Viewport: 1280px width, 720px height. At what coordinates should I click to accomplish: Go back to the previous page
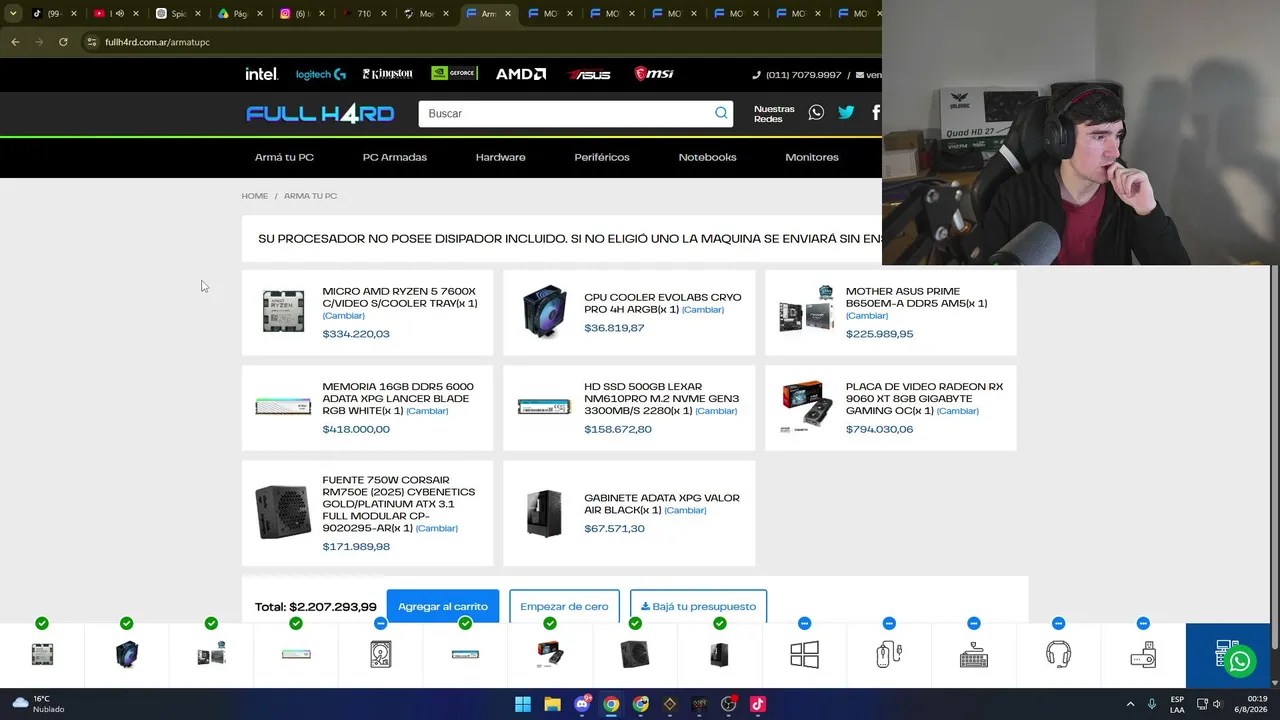15,42
